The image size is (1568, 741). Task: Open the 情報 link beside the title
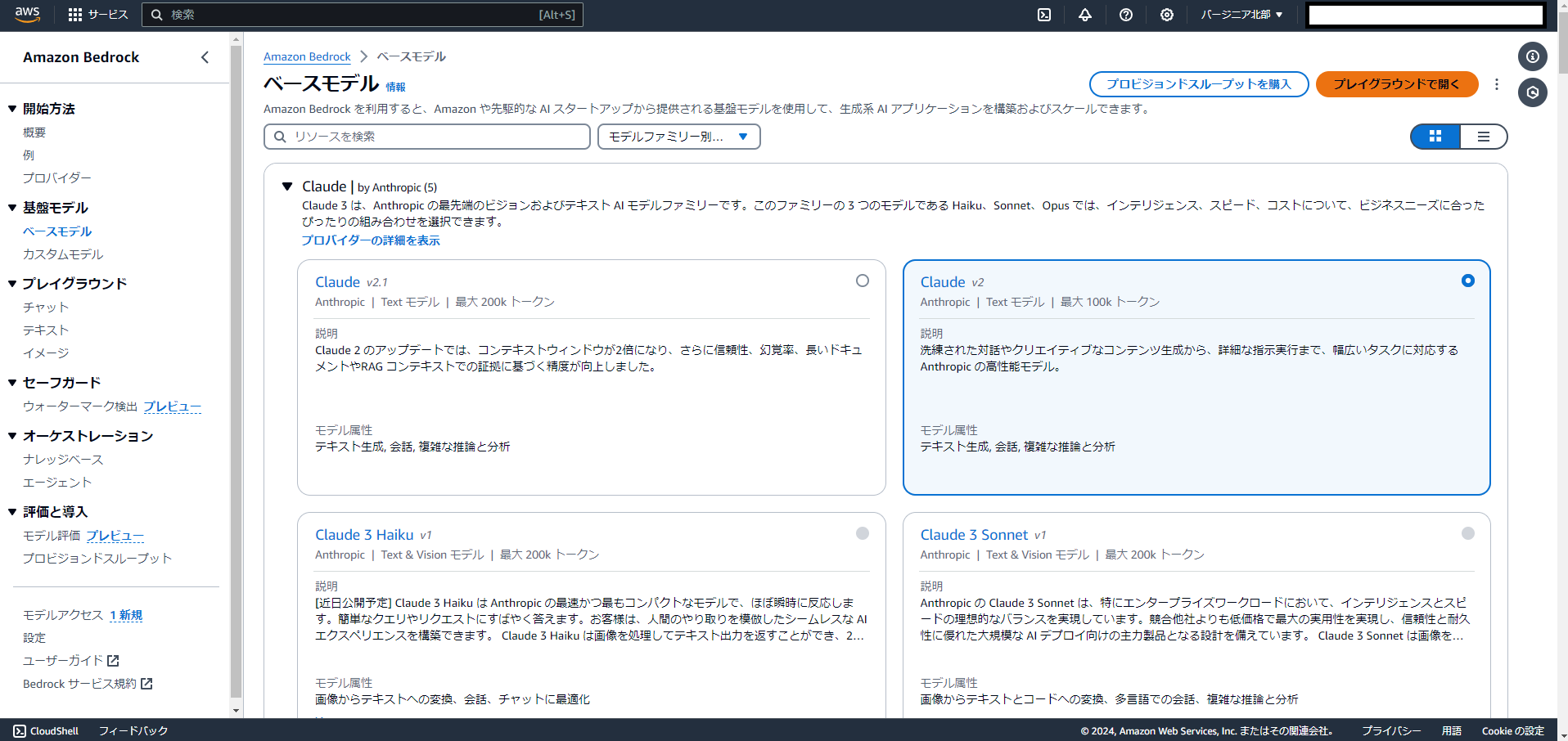[396, 87]
